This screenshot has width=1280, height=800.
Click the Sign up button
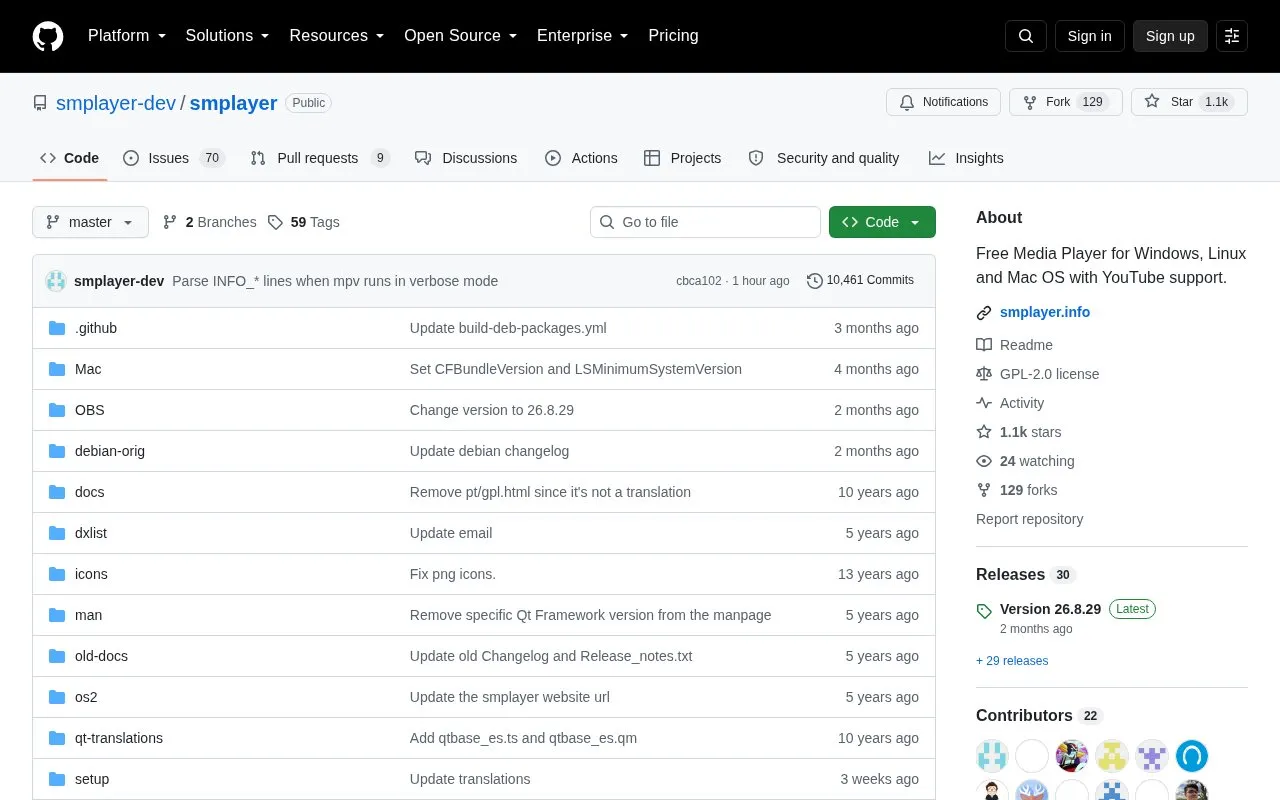1170,36
